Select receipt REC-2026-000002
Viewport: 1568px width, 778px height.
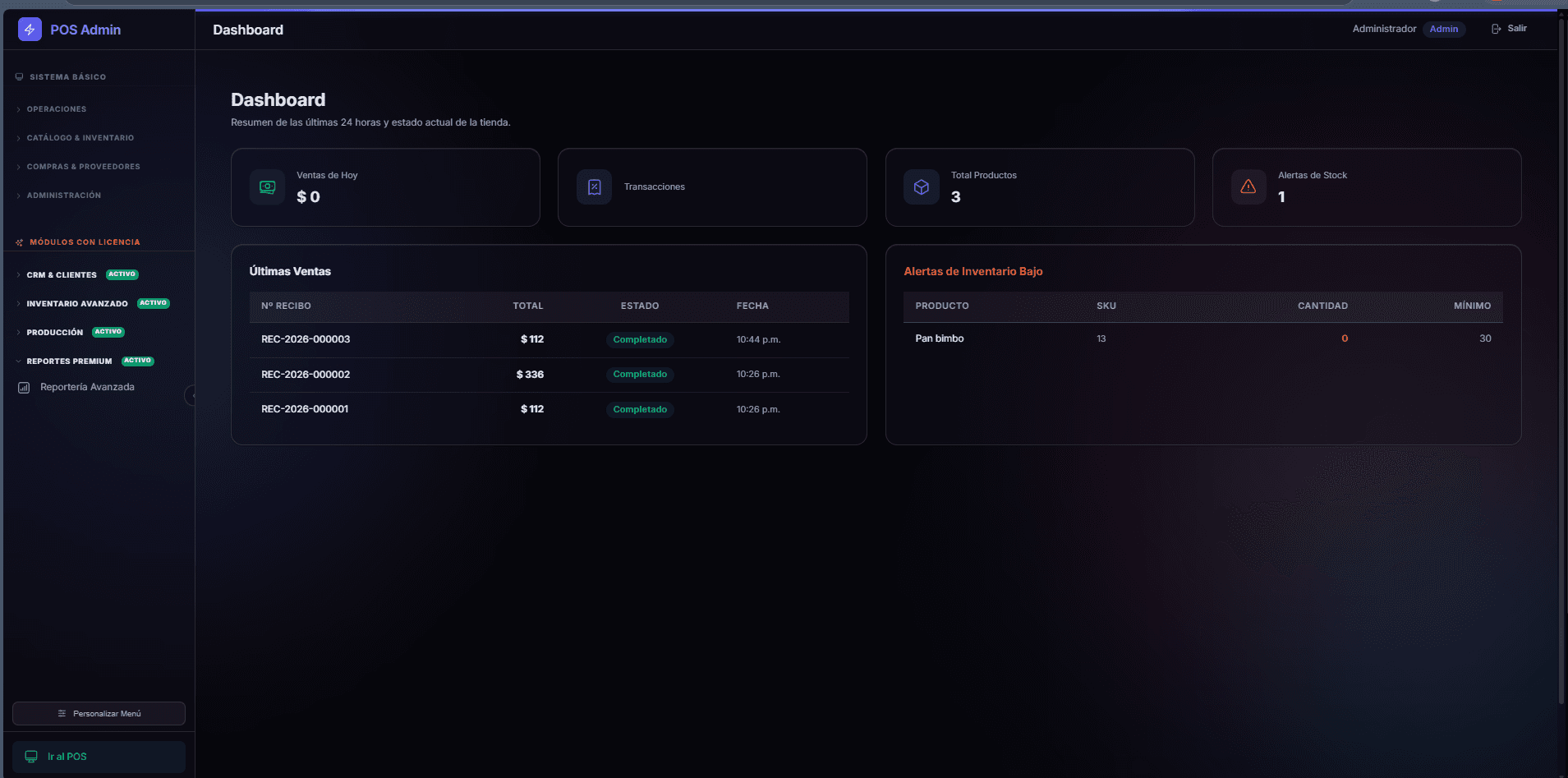click(x=306, y=375)
